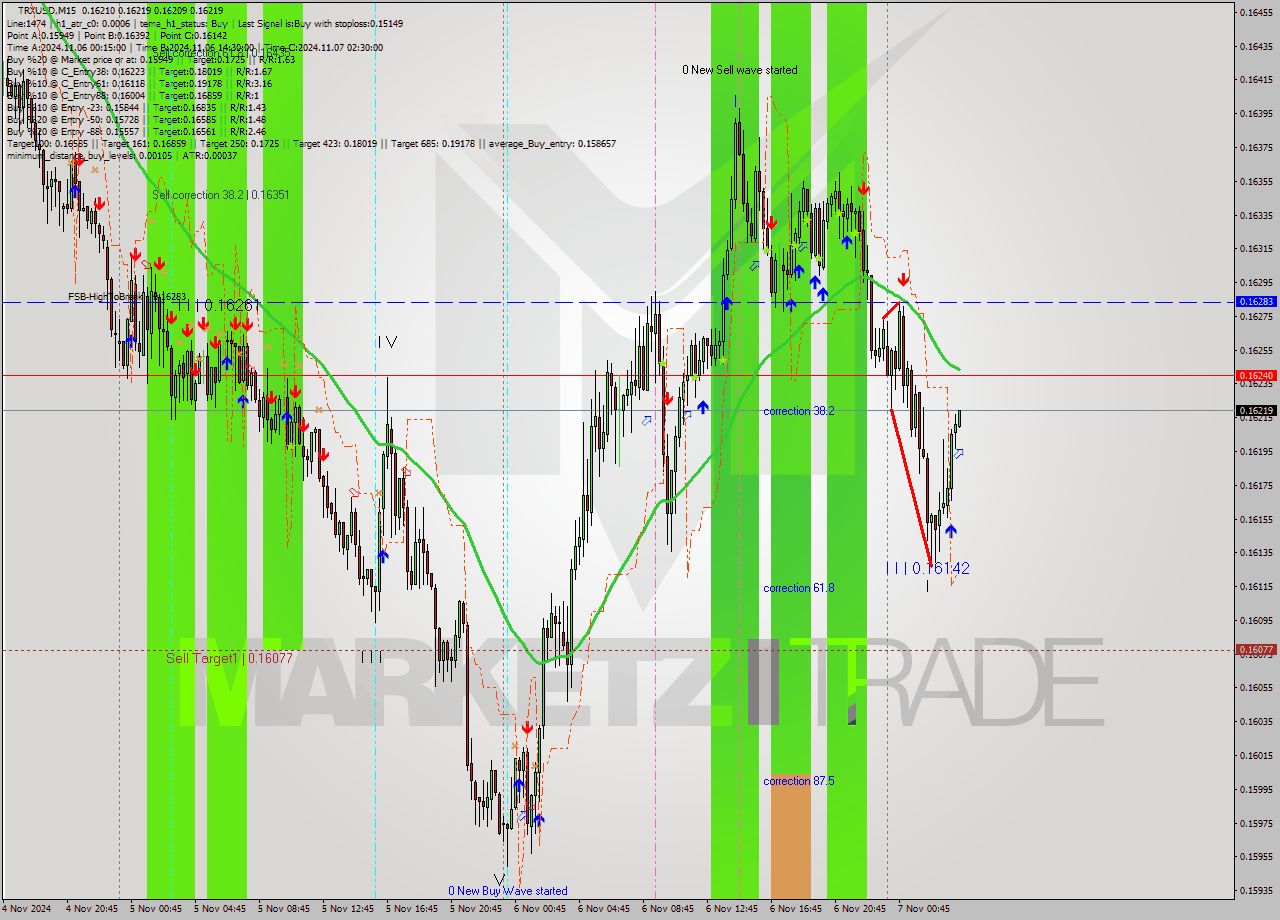Click the '5 Nov 00:45' time axis label
The height and width of the screenshot is (920, 1280).
click(154, 909)
